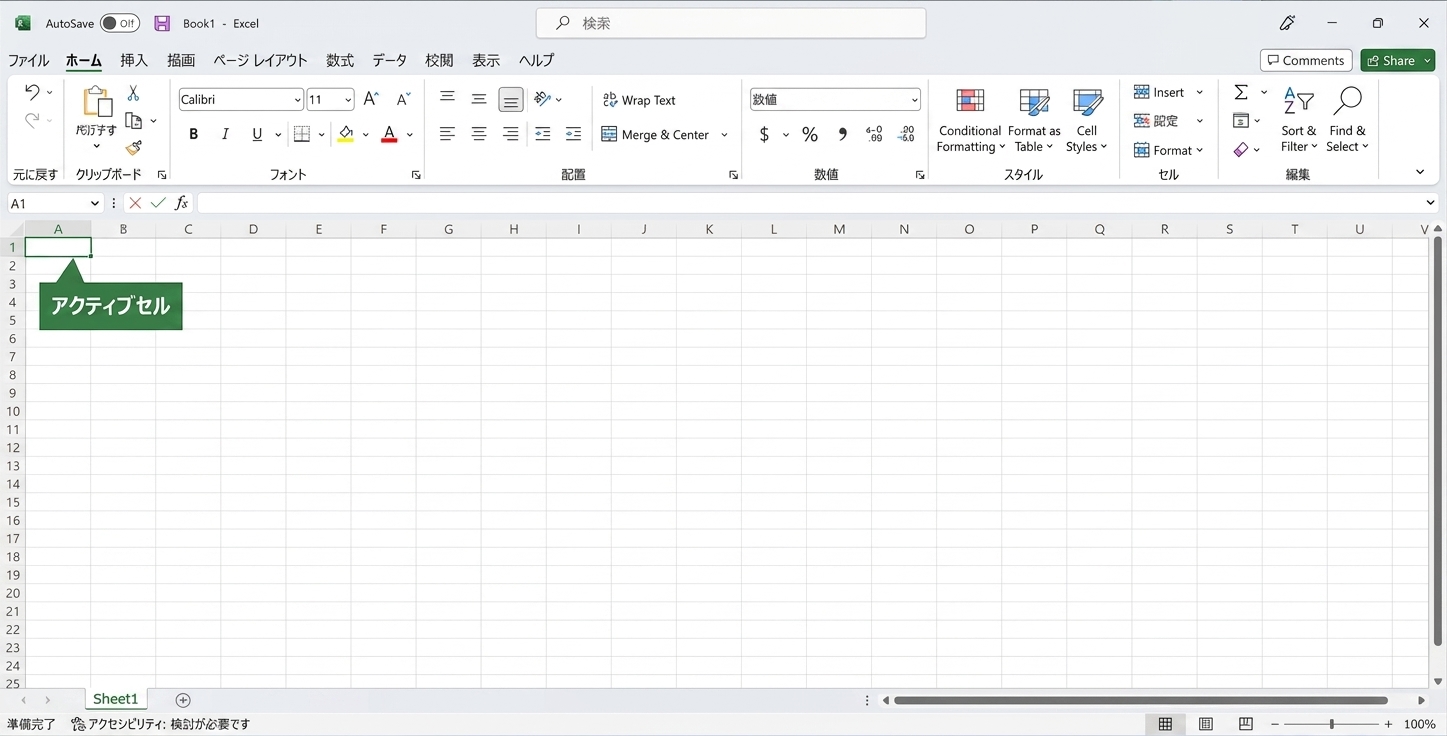Click the AutoSum sigma icon

[1241, 92]
